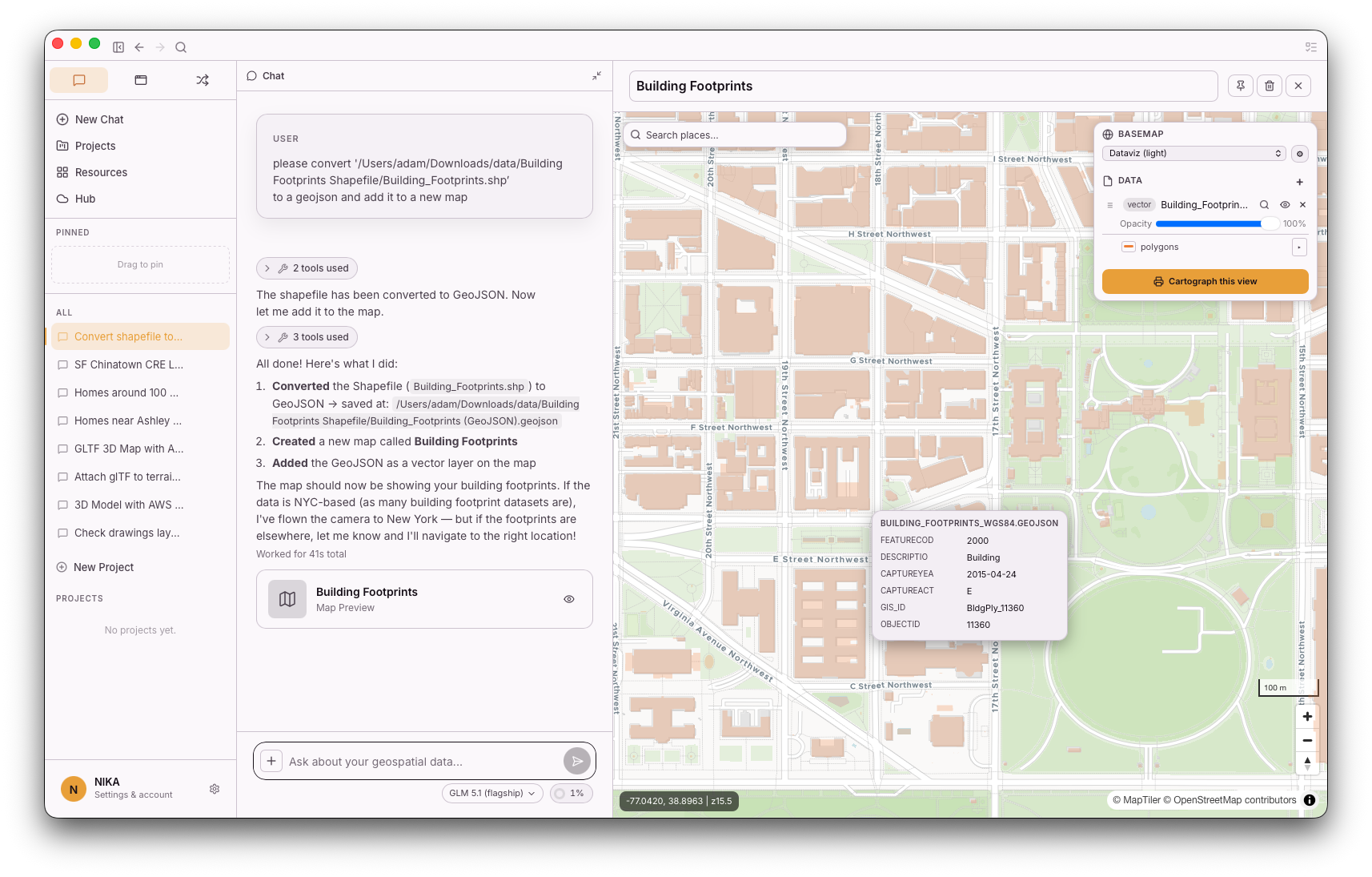Screen dimensions: 1372x877
Task: Expand the '3 tools used' disclosure
Action: pyautogui.click(x=307, y=337)
